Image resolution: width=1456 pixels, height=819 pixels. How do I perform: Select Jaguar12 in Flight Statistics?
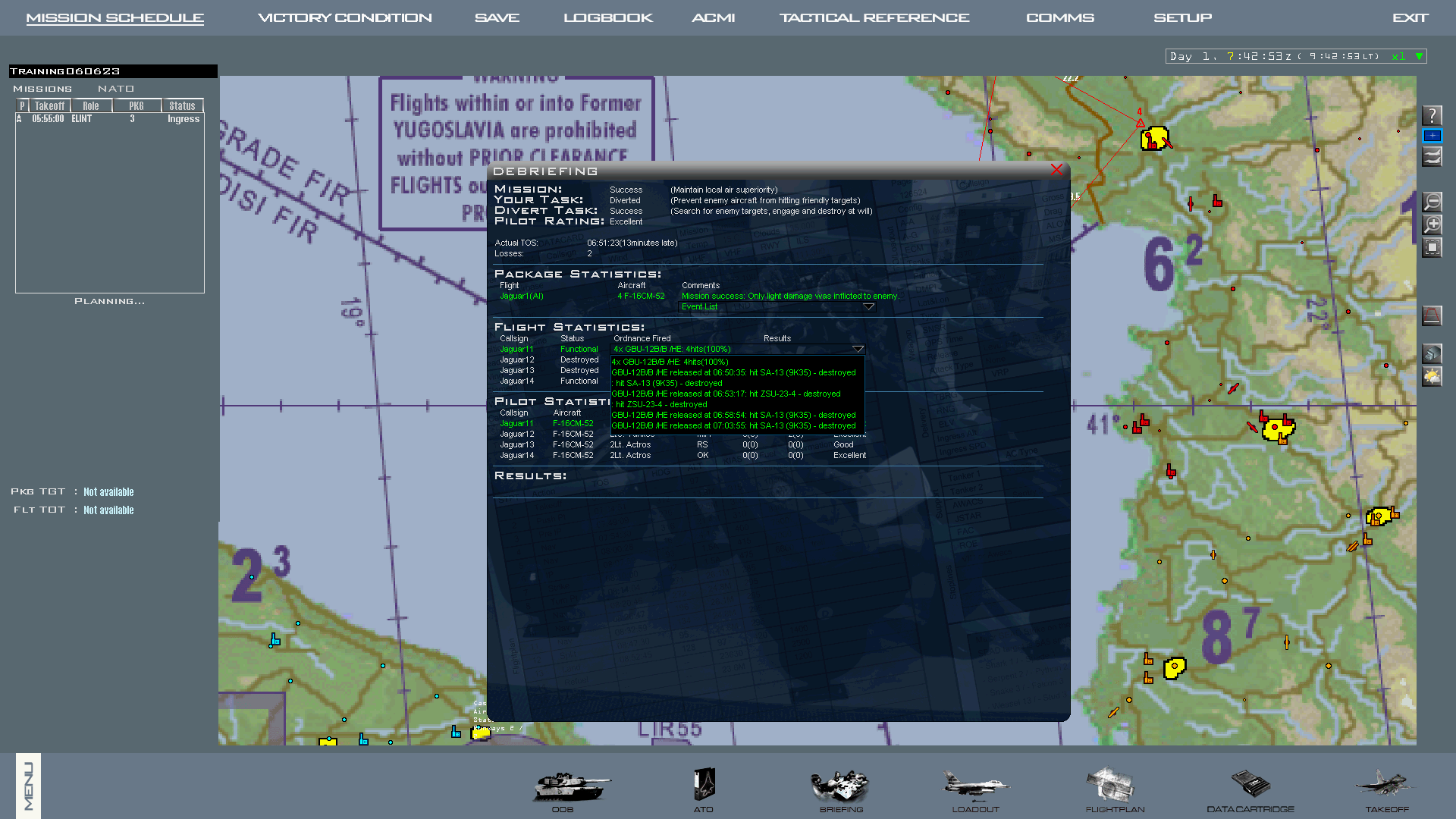(516, 359)
